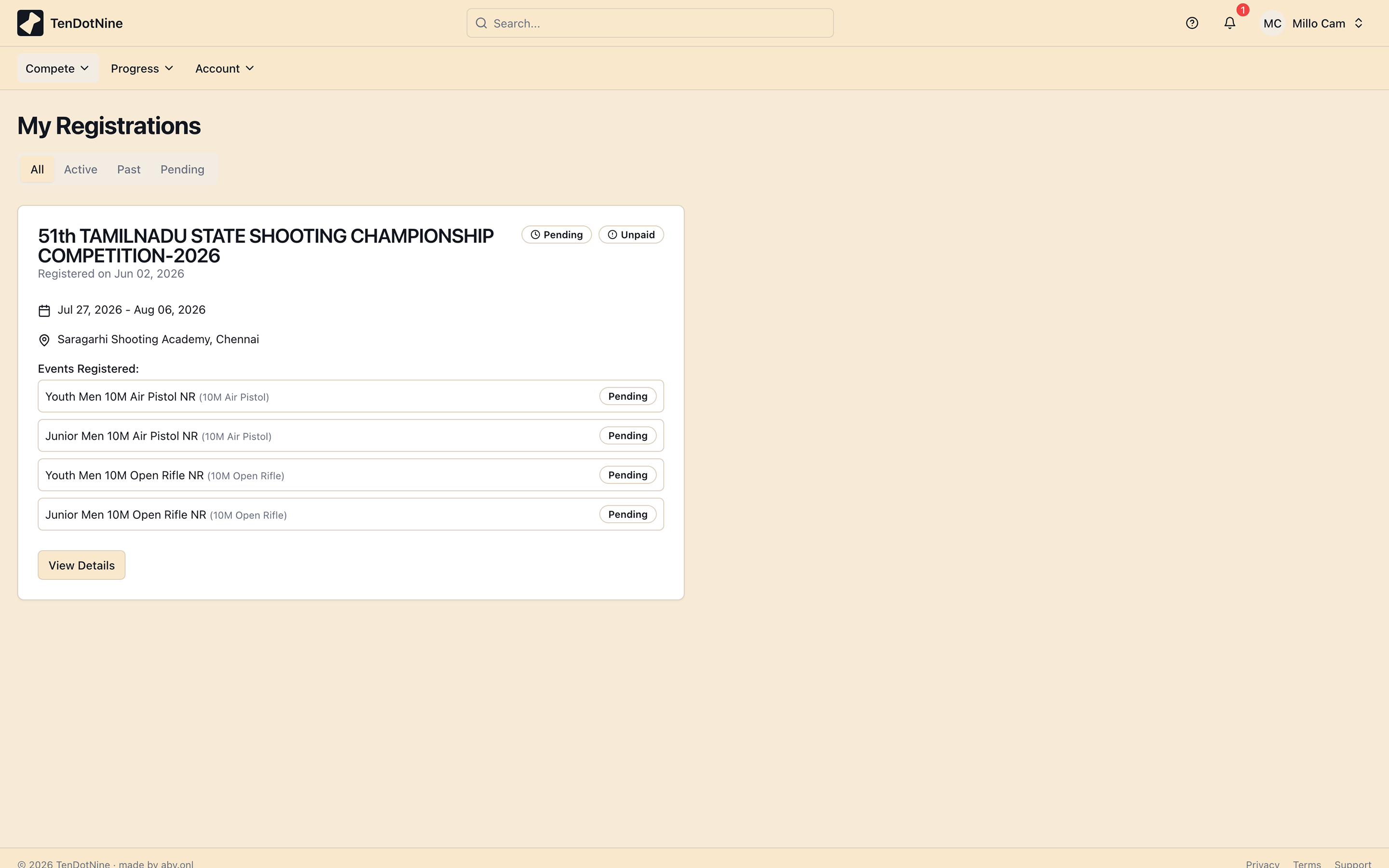Image resolution: width=1389 pixels, height=868 pixels.
Task: Click the MC avatar circle
Action: 1272,24
